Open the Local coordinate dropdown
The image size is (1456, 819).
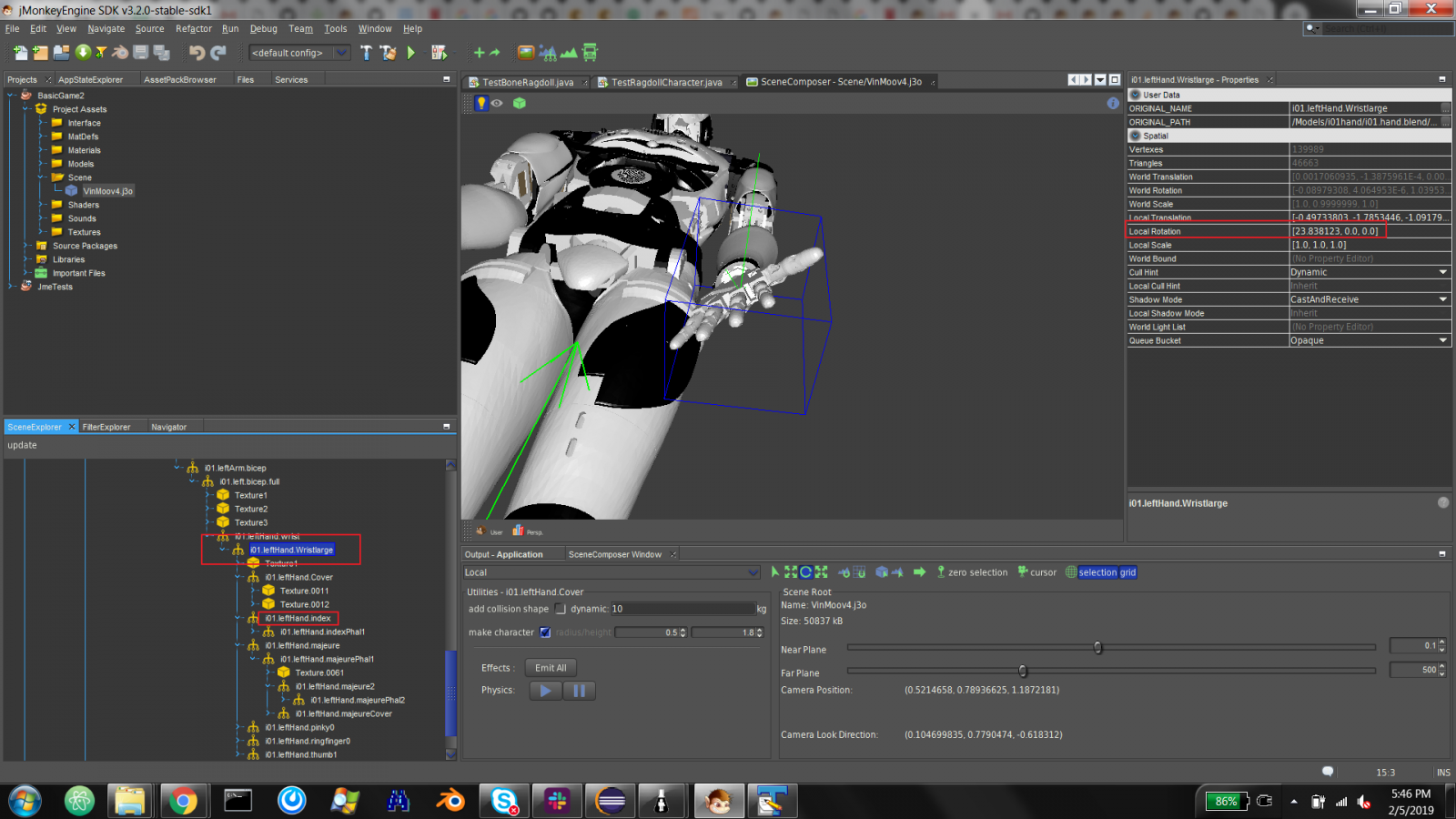click(612, 572)
